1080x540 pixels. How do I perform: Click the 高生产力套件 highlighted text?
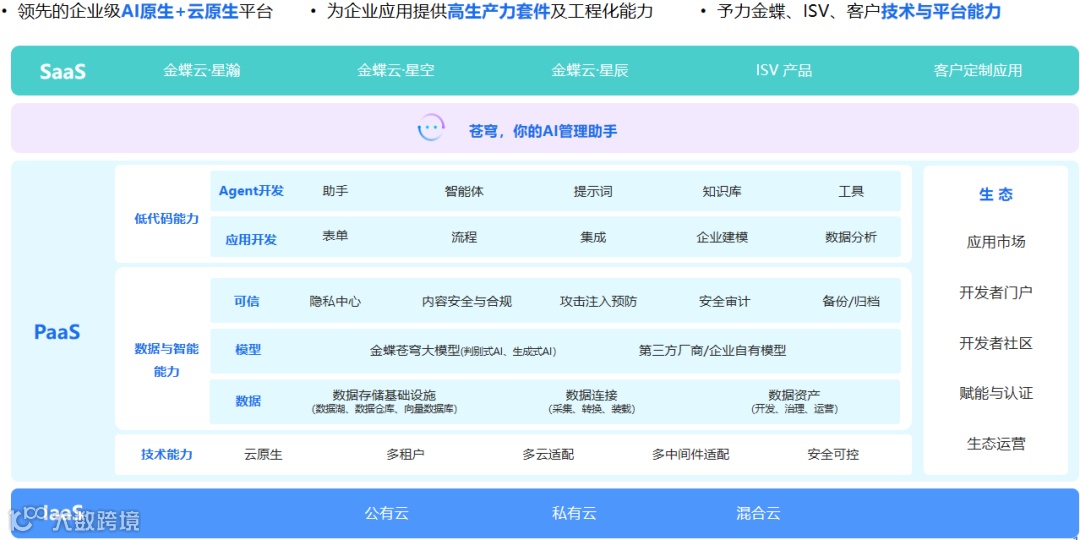tap(499, 12)
